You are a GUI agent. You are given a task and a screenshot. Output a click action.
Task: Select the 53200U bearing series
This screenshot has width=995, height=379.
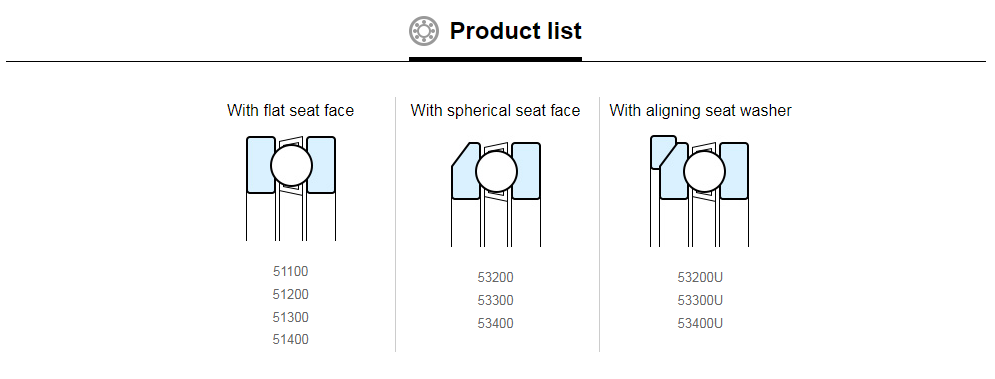700,277
